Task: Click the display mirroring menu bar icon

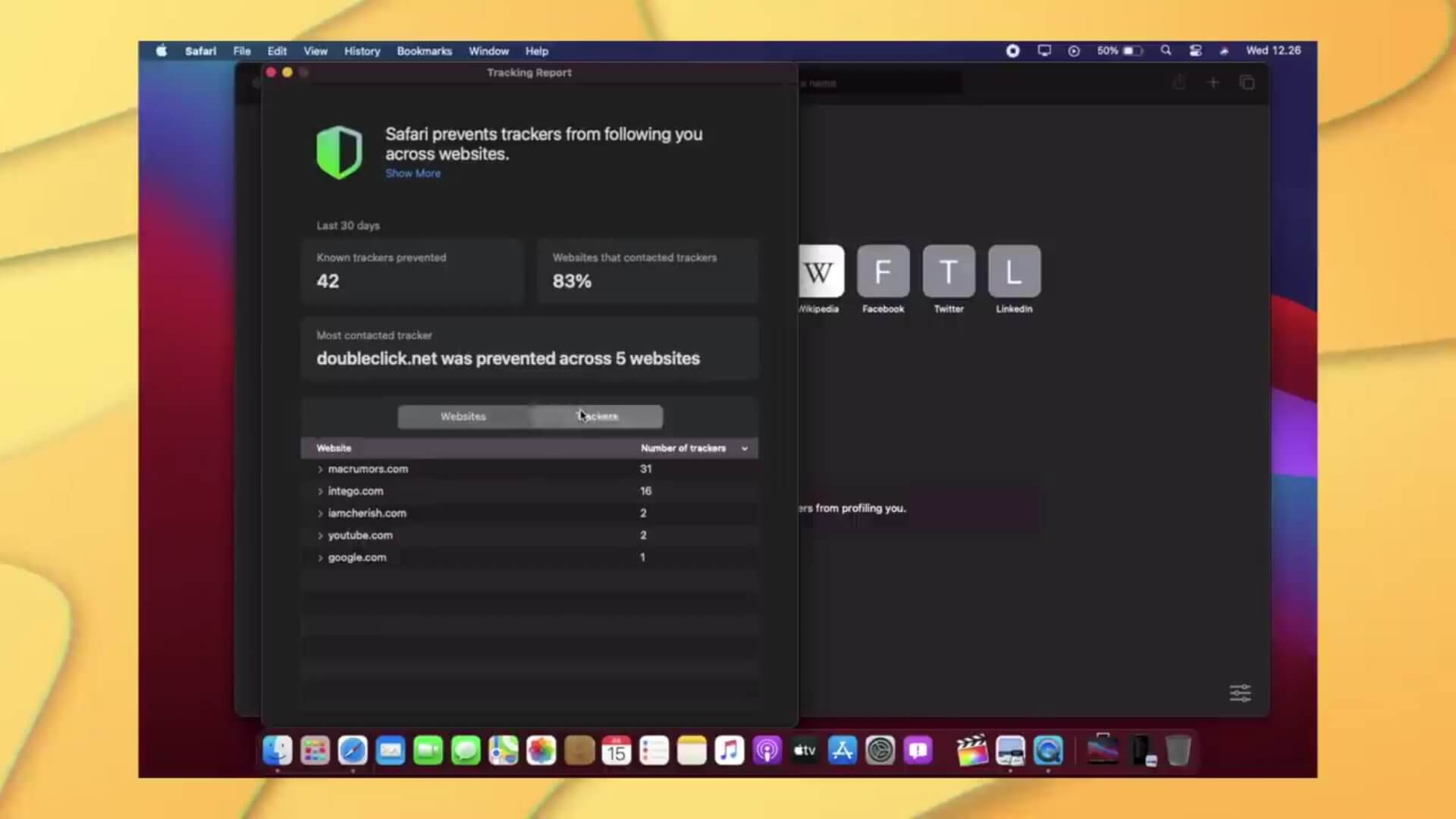Action: [1044, 51]
